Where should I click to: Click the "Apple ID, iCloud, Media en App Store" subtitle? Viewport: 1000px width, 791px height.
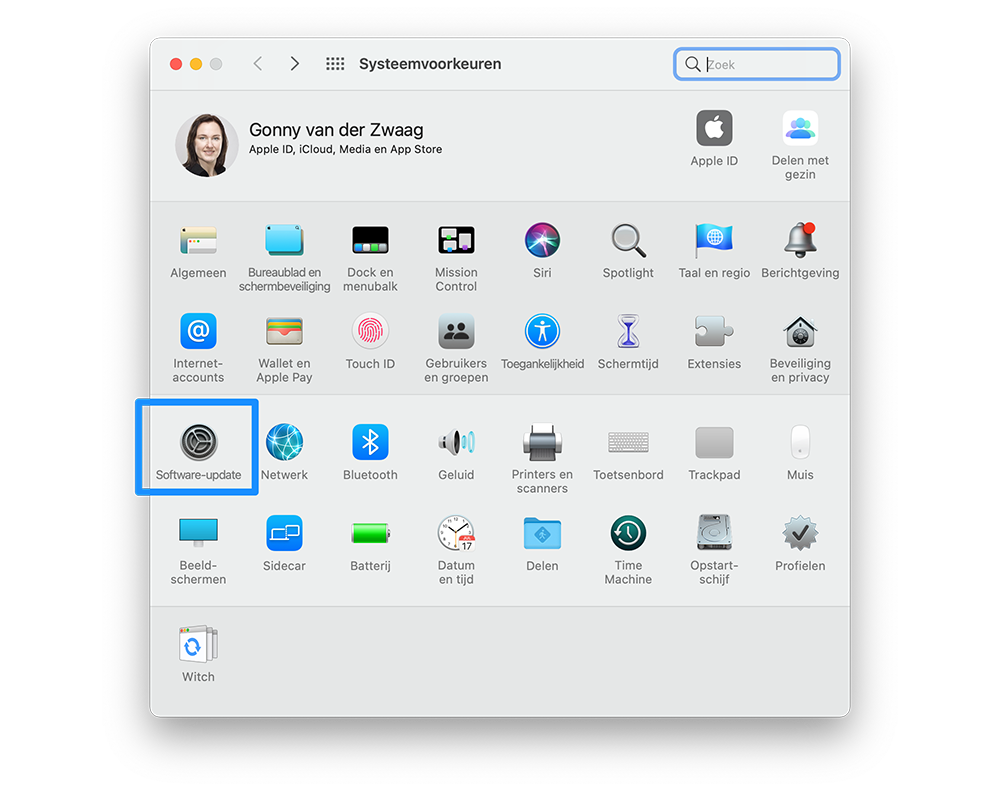[345, 149]
